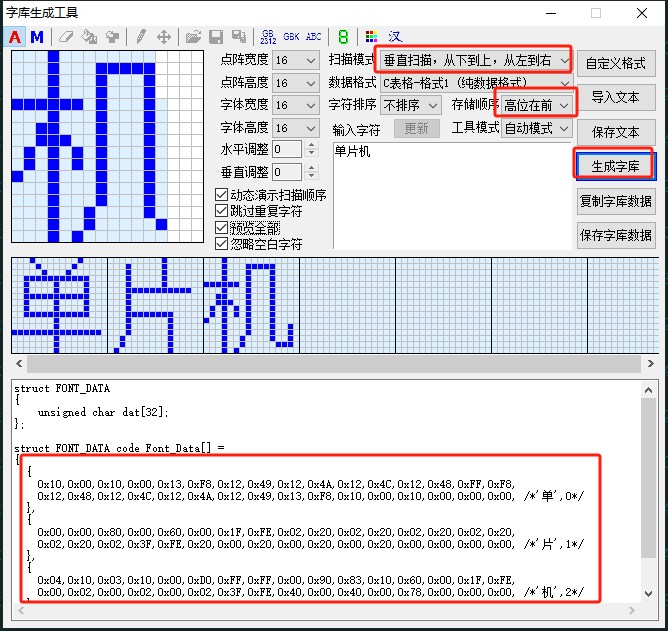
Task: Select the 单 glyph preview thumbnail
Action: coord(60,305)
